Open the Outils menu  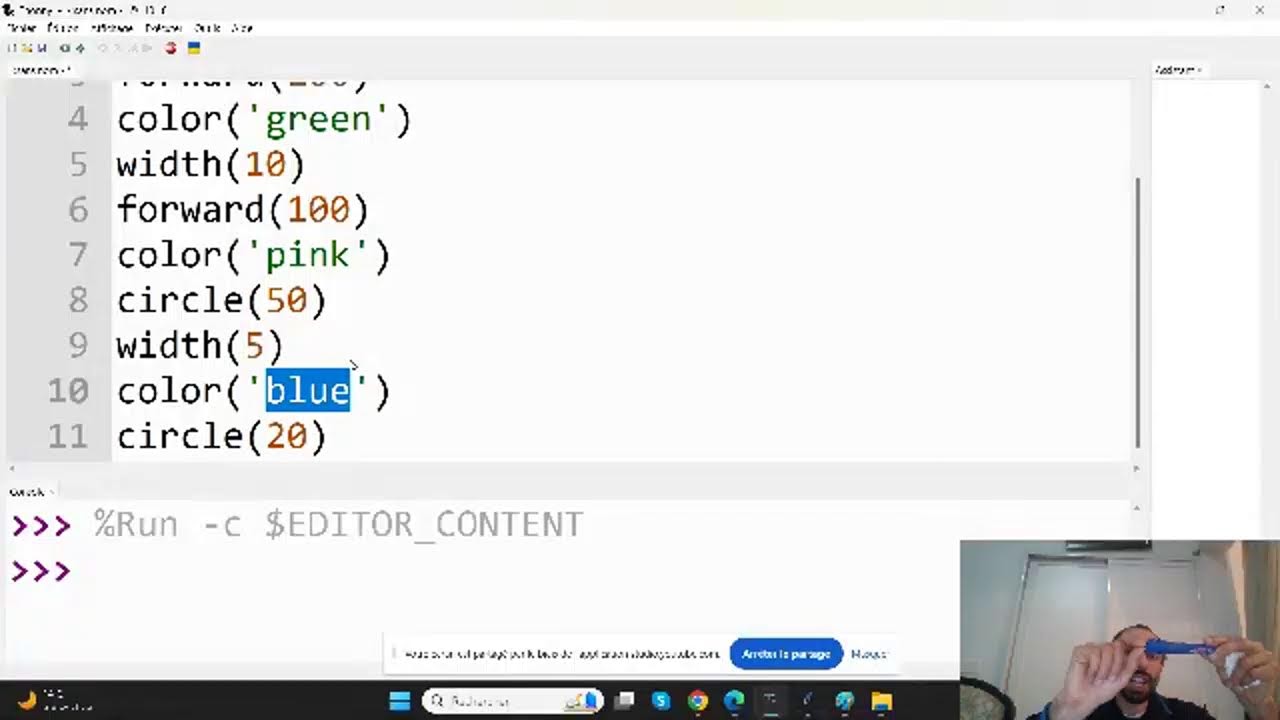208,28
